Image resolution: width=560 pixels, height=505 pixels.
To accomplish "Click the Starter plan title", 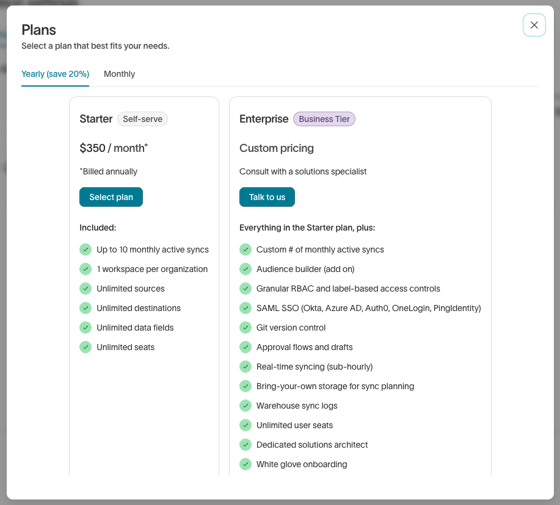I will tap(96, 119).
